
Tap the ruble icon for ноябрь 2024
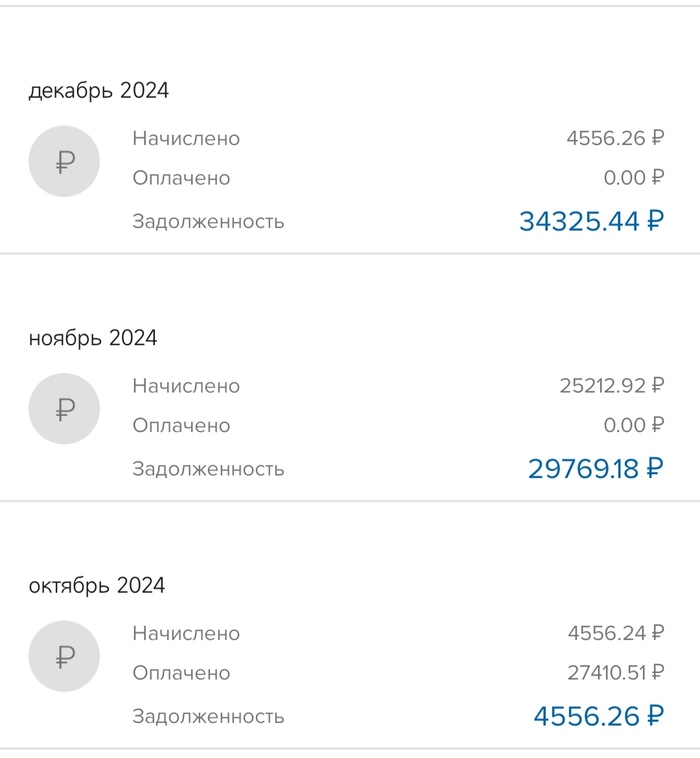point(65,408)
